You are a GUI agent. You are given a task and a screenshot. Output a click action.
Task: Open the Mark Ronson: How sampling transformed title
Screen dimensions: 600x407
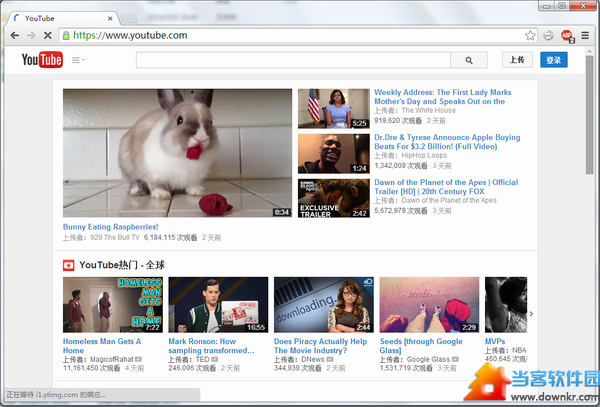coord(211,346)
